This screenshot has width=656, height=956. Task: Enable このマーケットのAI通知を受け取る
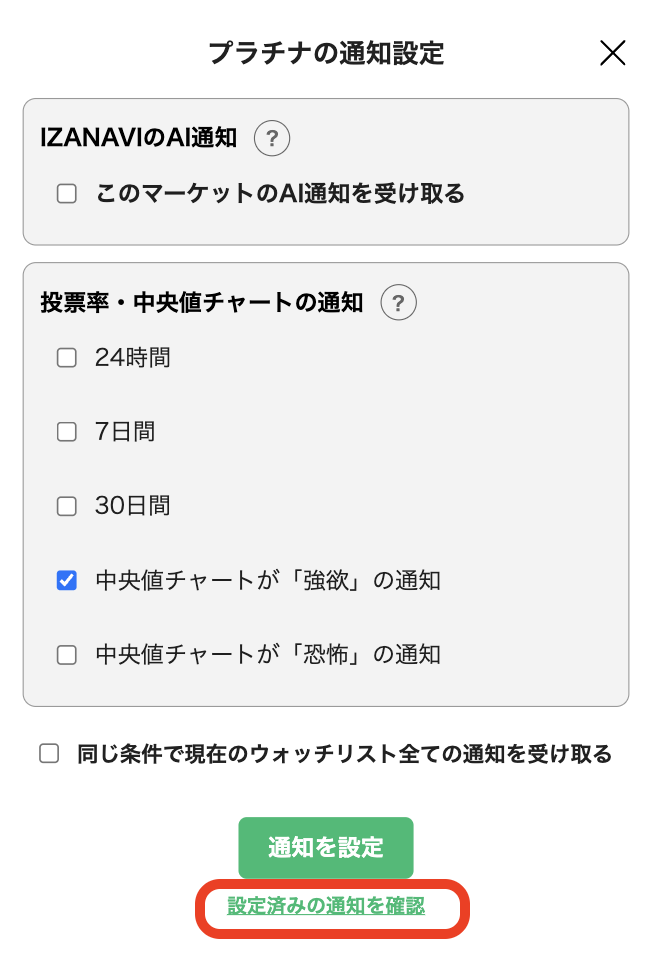66,194
